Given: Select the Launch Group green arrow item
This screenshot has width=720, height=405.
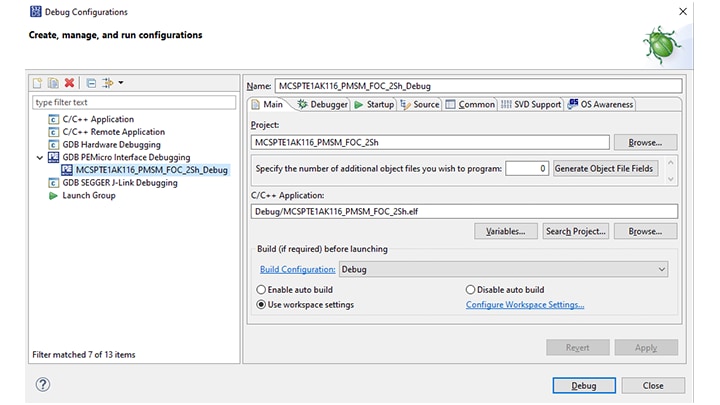Looking at the screenshot, I should click(x=53, y=196).
